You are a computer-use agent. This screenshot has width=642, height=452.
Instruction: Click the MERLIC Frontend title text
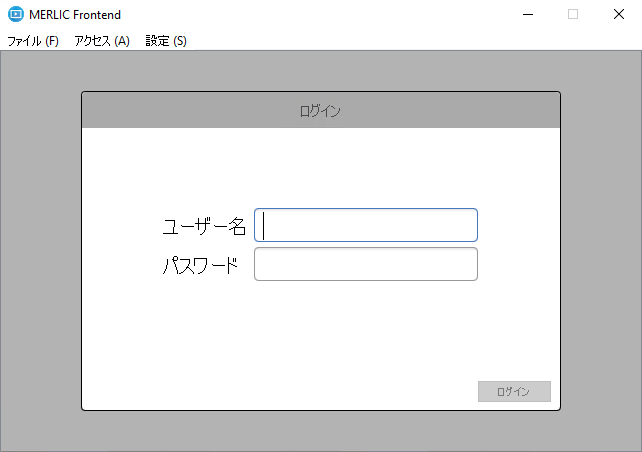tap(75, 14)
